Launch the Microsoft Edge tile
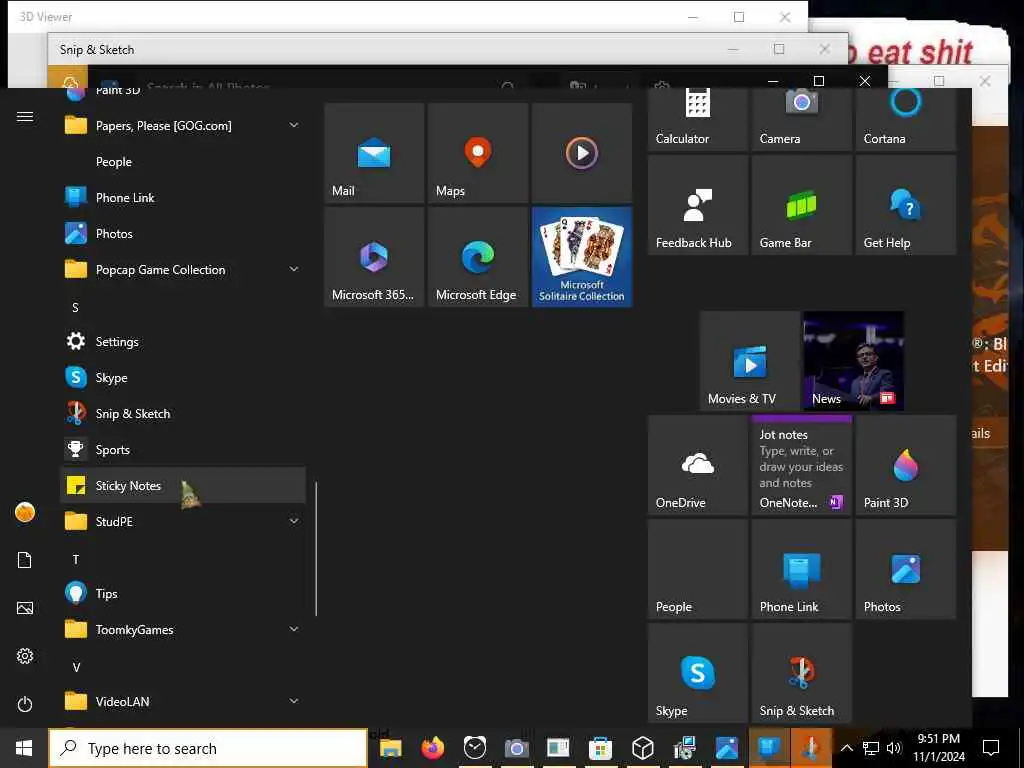The width and height of the screenshot is (1024, 768). pyautogui.click(x=477, y=257)
